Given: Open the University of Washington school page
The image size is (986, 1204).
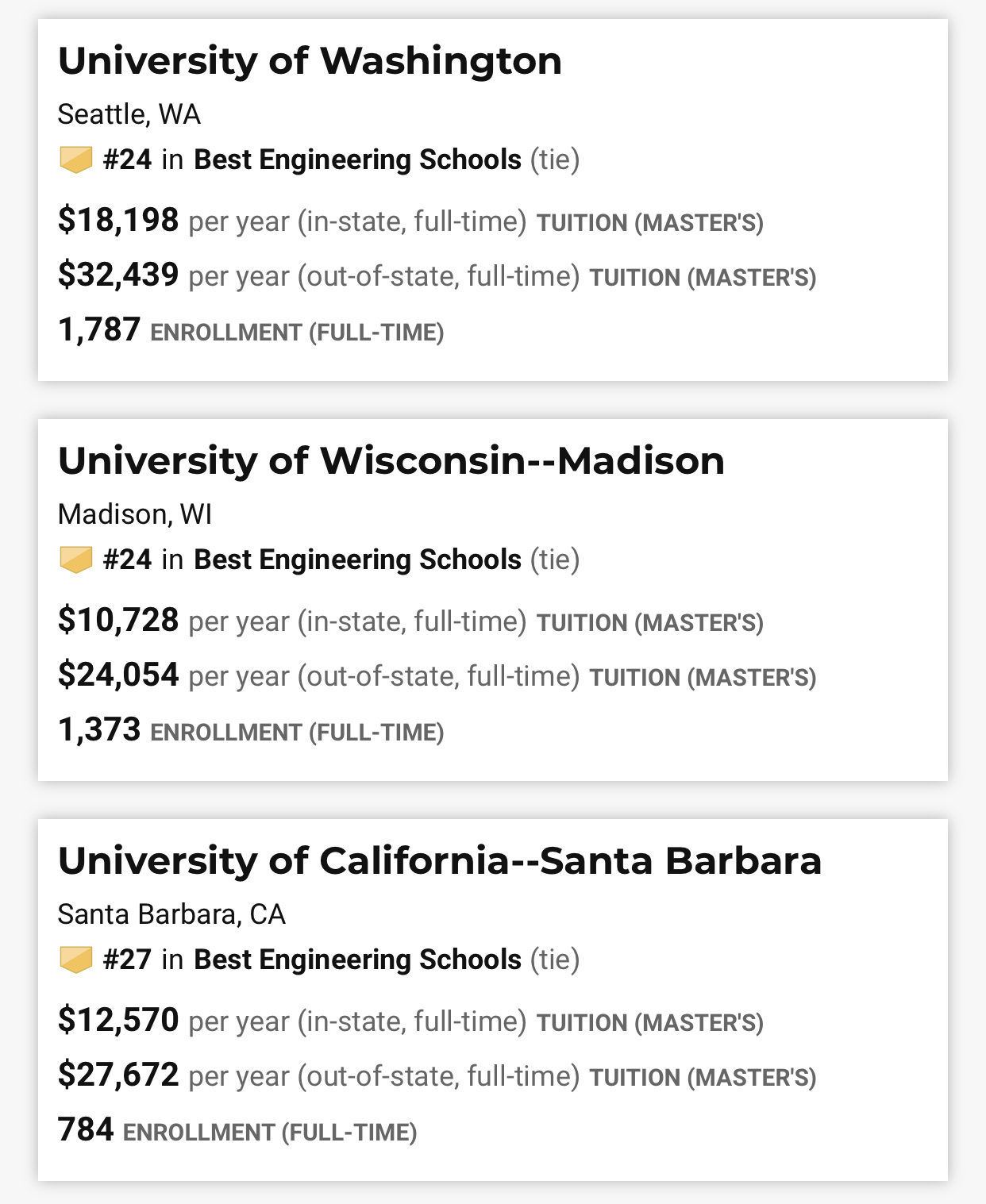Looking at the screenshot, I should (310, 61).
